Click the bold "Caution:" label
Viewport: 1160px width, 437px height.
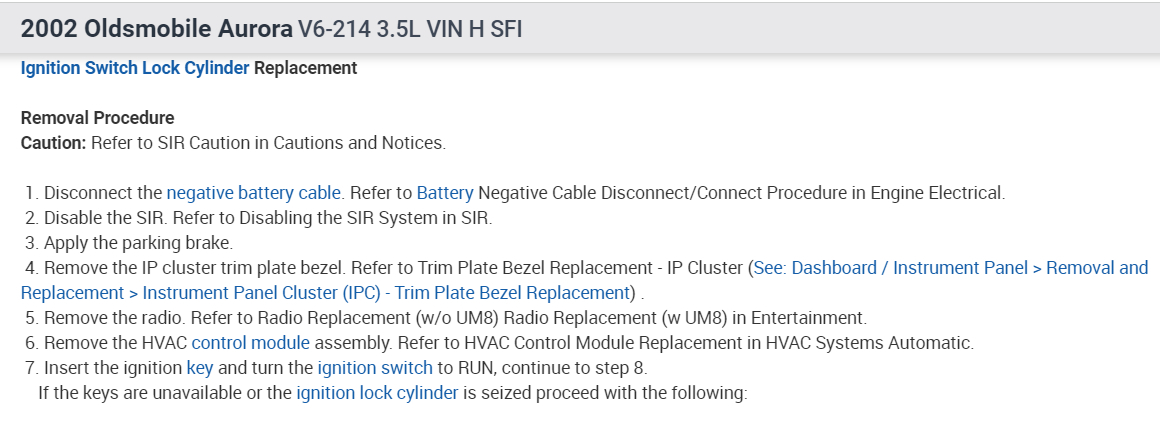pyautogui.click(x=53, y=143)
